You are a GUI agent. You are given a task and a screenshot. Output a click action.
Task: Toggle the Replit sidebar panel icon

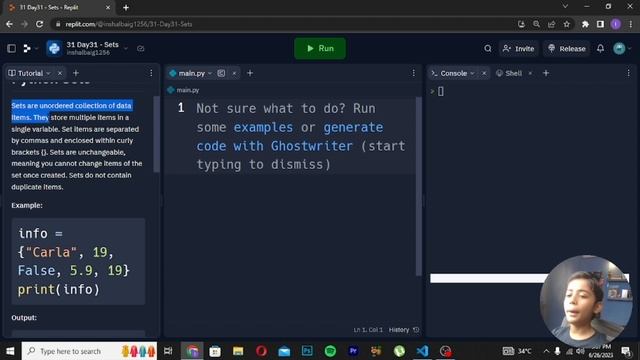pyautogui.click(x=11, y=49)
